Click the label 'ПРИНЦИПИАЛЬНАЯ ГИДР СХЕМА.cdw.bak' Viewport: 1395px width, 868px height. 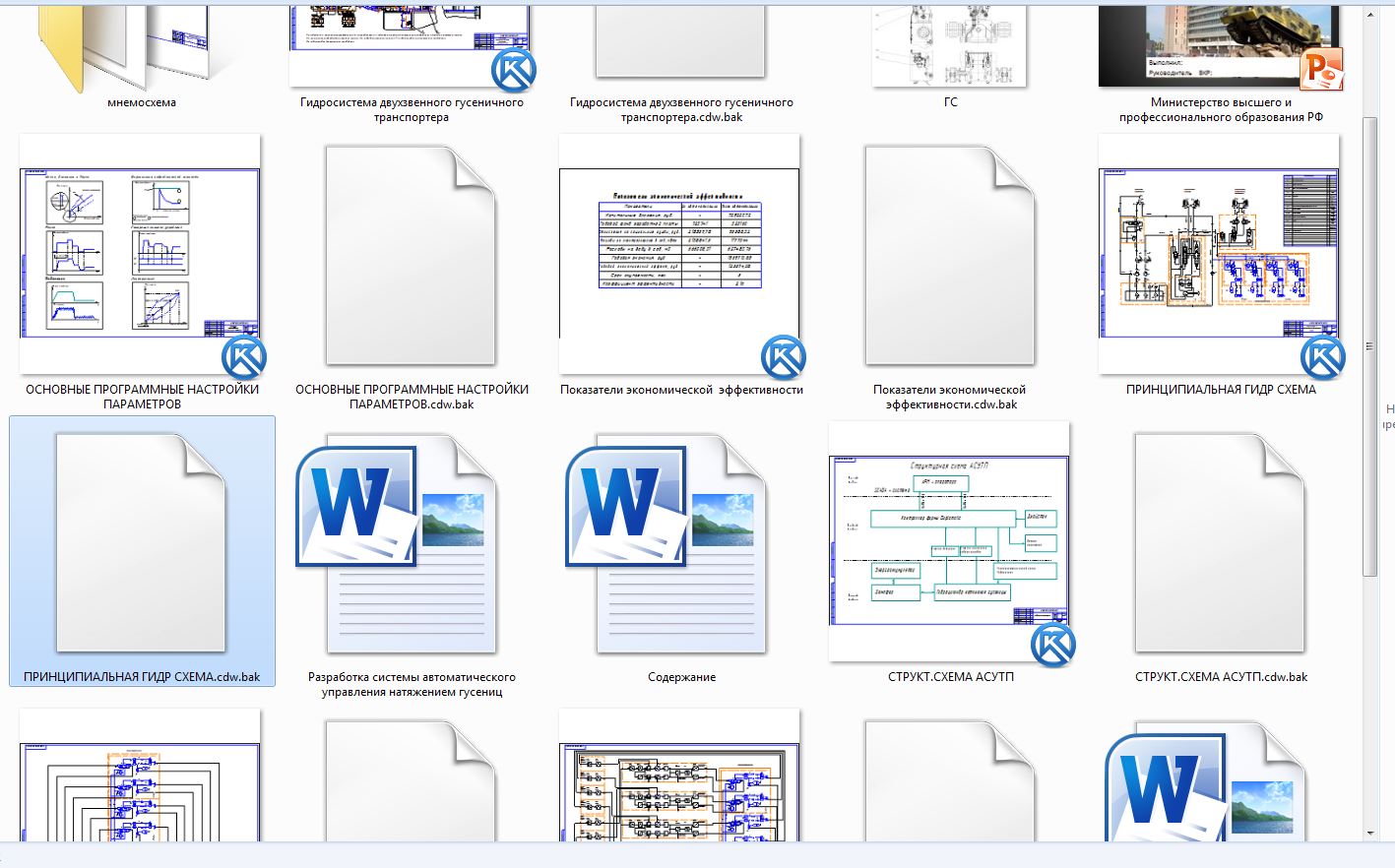[142, 677]
